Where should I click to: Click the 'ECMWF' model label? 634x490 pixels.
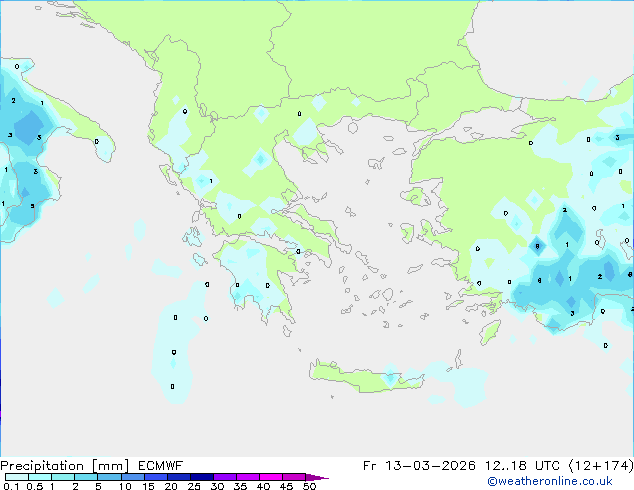161,466
